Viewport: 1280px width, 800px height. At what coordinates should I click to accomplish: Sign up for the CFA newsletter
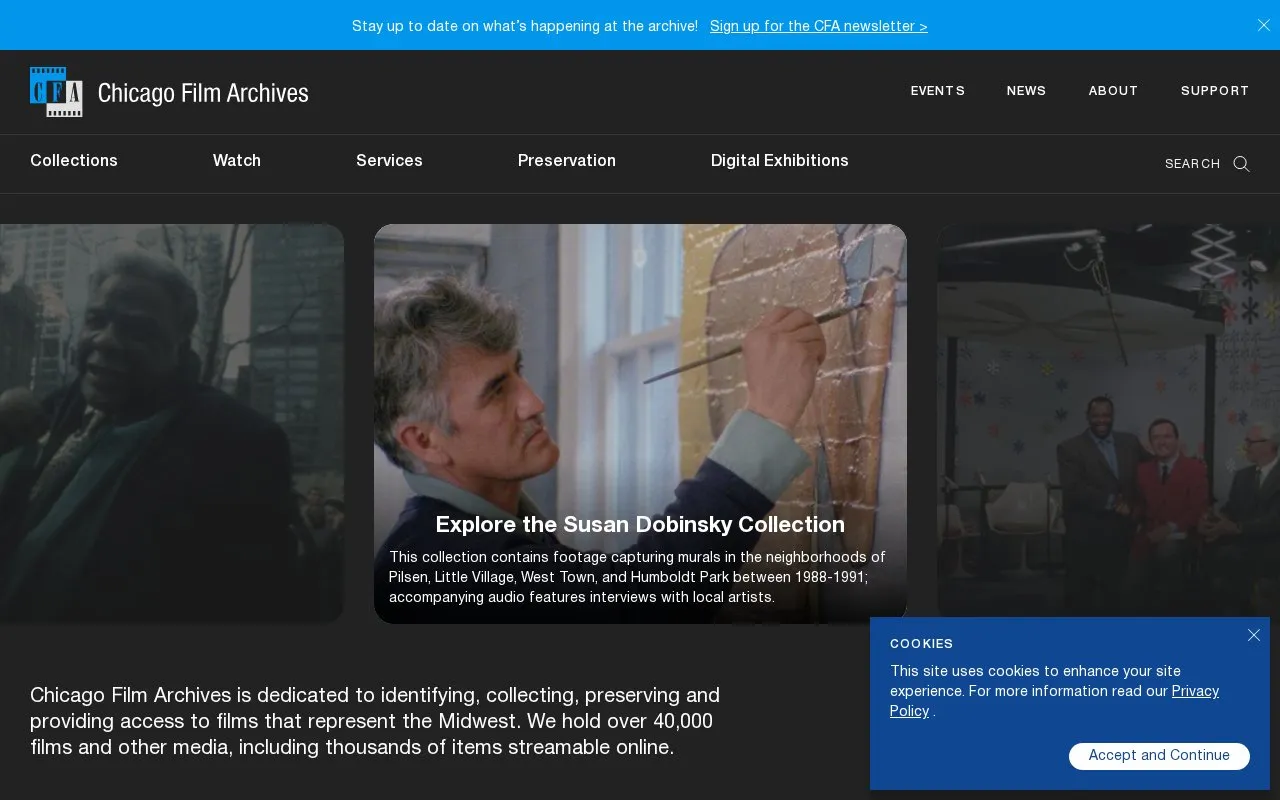click(x=819, y=26)
